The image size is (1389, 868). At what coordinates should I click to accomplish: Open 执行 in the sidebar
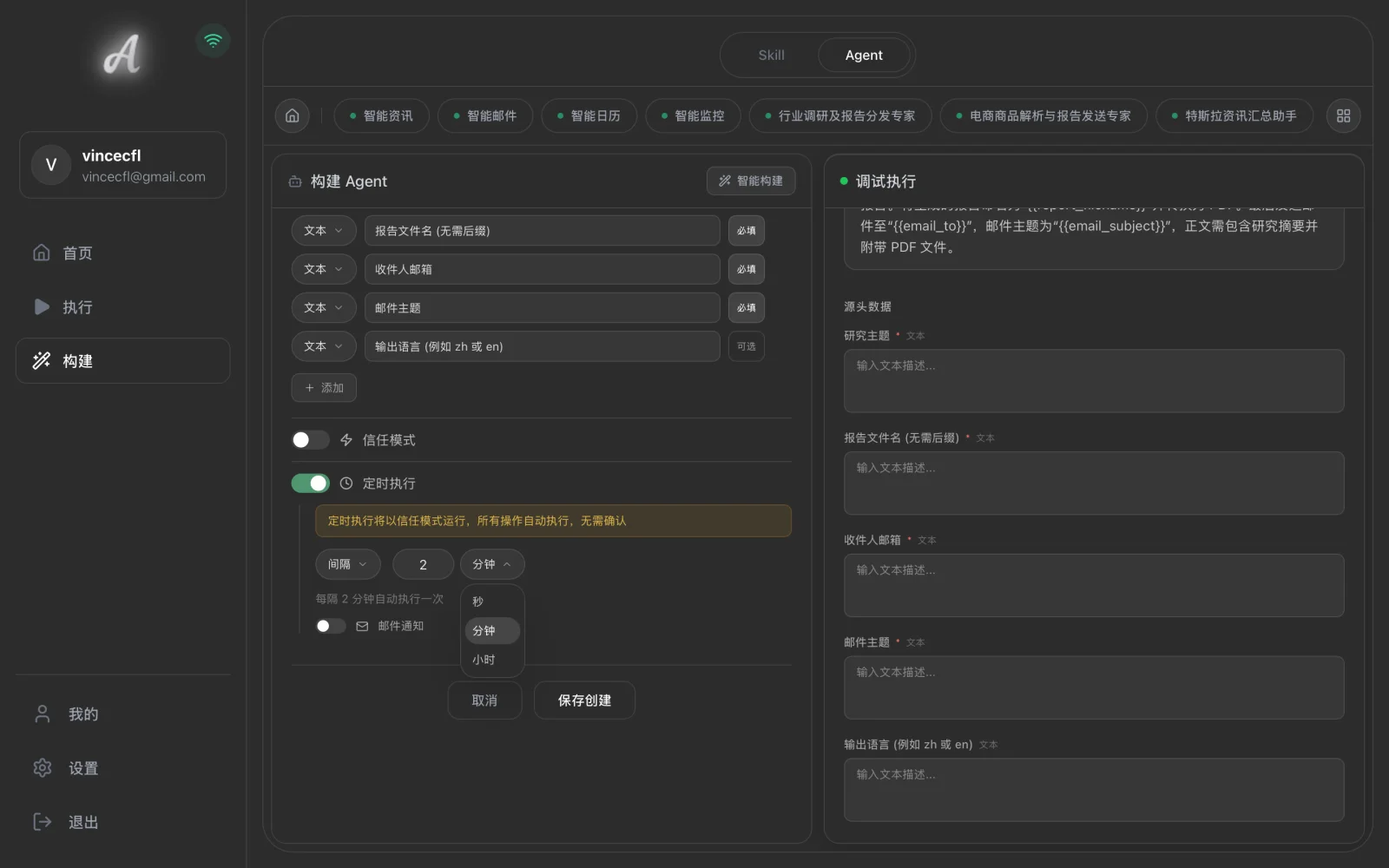[x=122, y=306]
